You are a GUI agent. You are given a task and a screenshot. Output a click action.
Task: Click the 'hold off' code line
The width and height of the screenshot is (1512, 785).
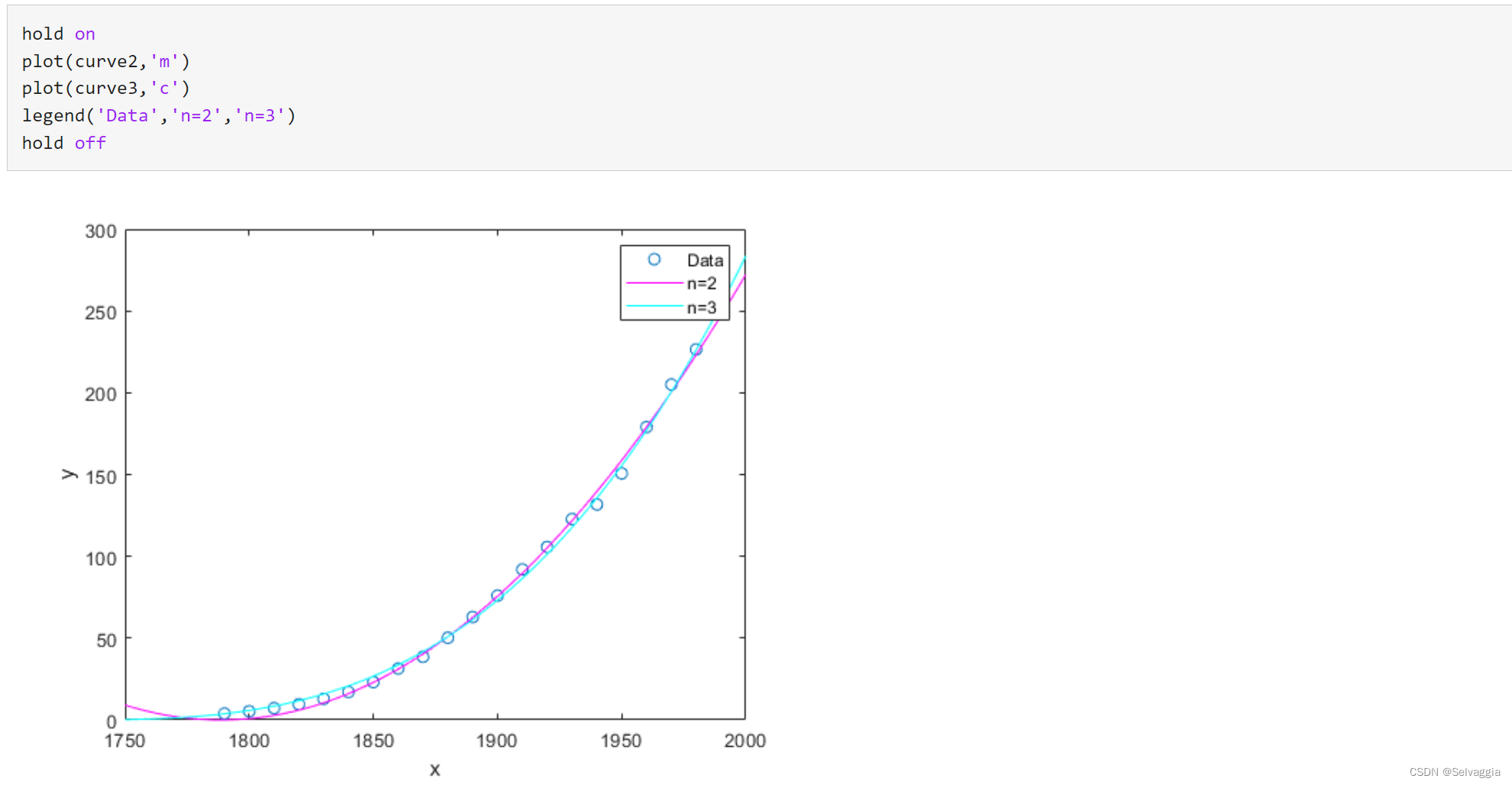(x=64, y=143)
